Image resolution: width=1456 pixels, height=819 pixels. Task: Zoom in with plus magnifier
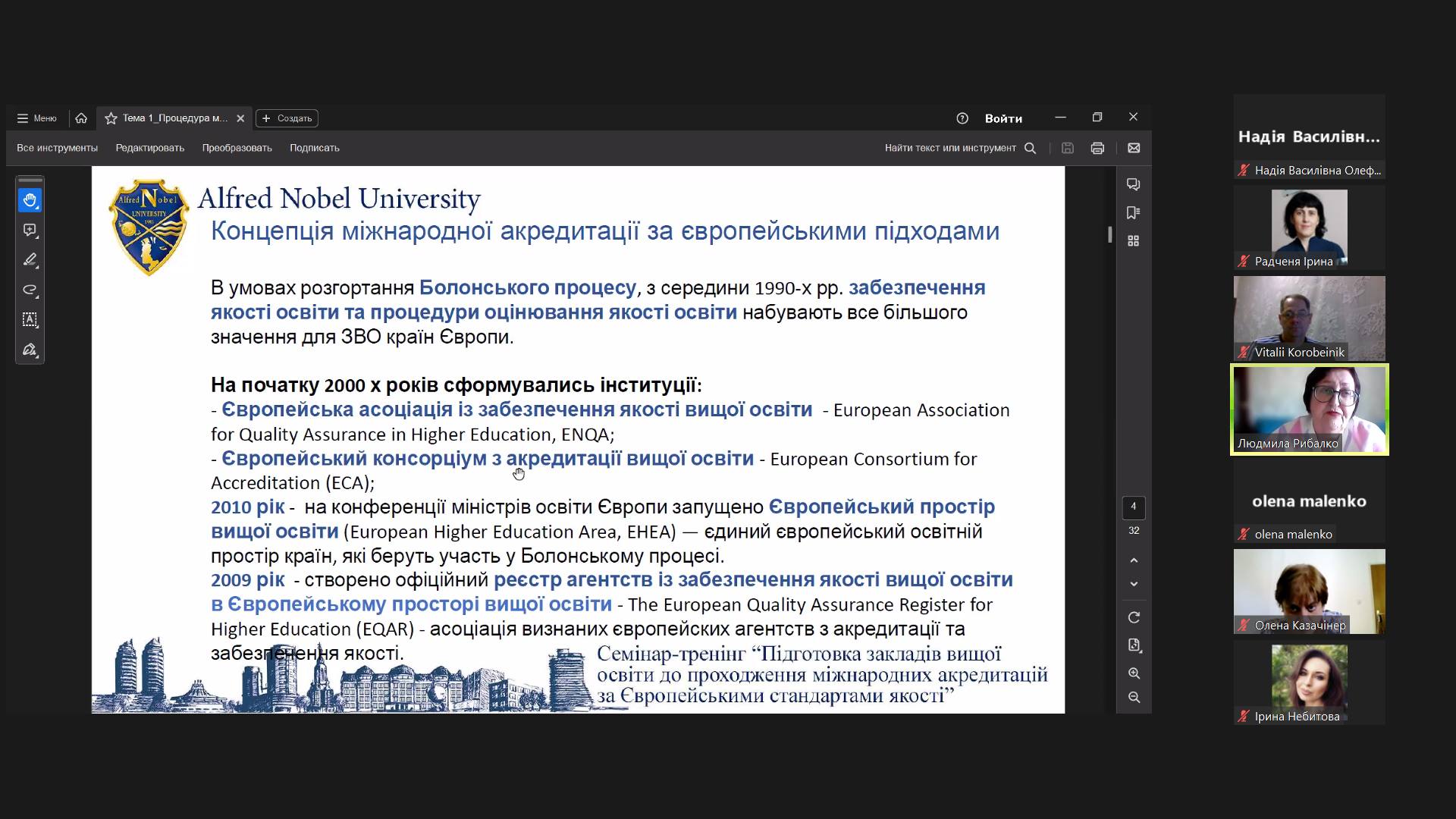click(1134, 673)
